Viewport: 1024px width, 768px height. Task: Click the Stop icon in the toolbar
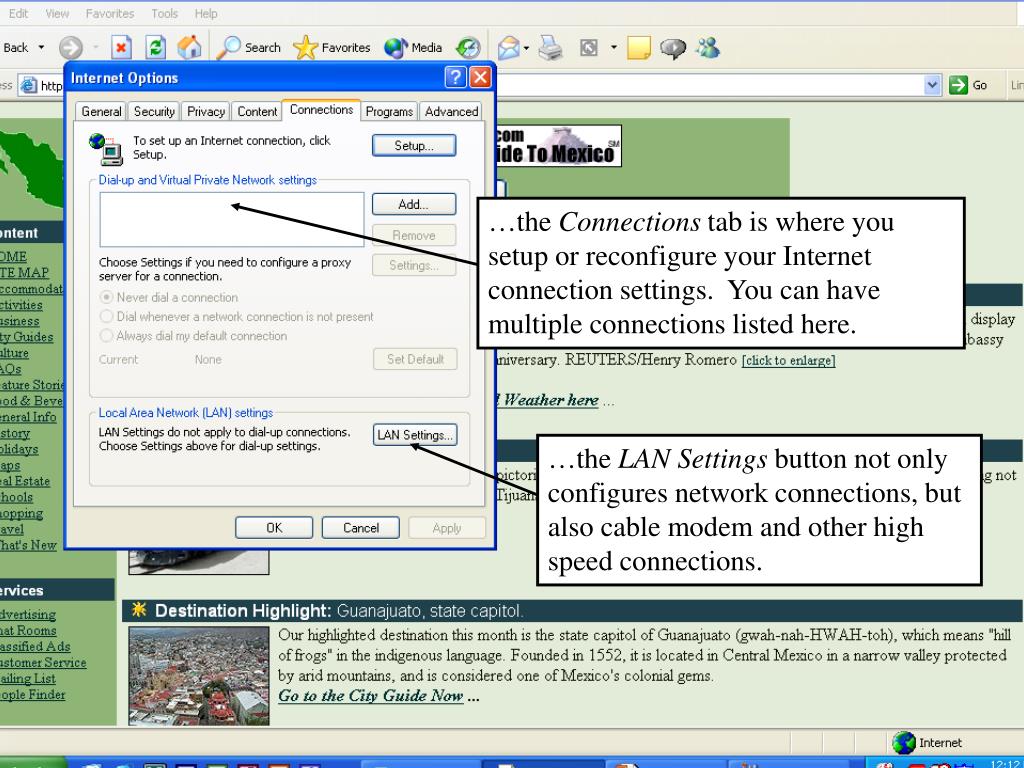coord(121,48)
